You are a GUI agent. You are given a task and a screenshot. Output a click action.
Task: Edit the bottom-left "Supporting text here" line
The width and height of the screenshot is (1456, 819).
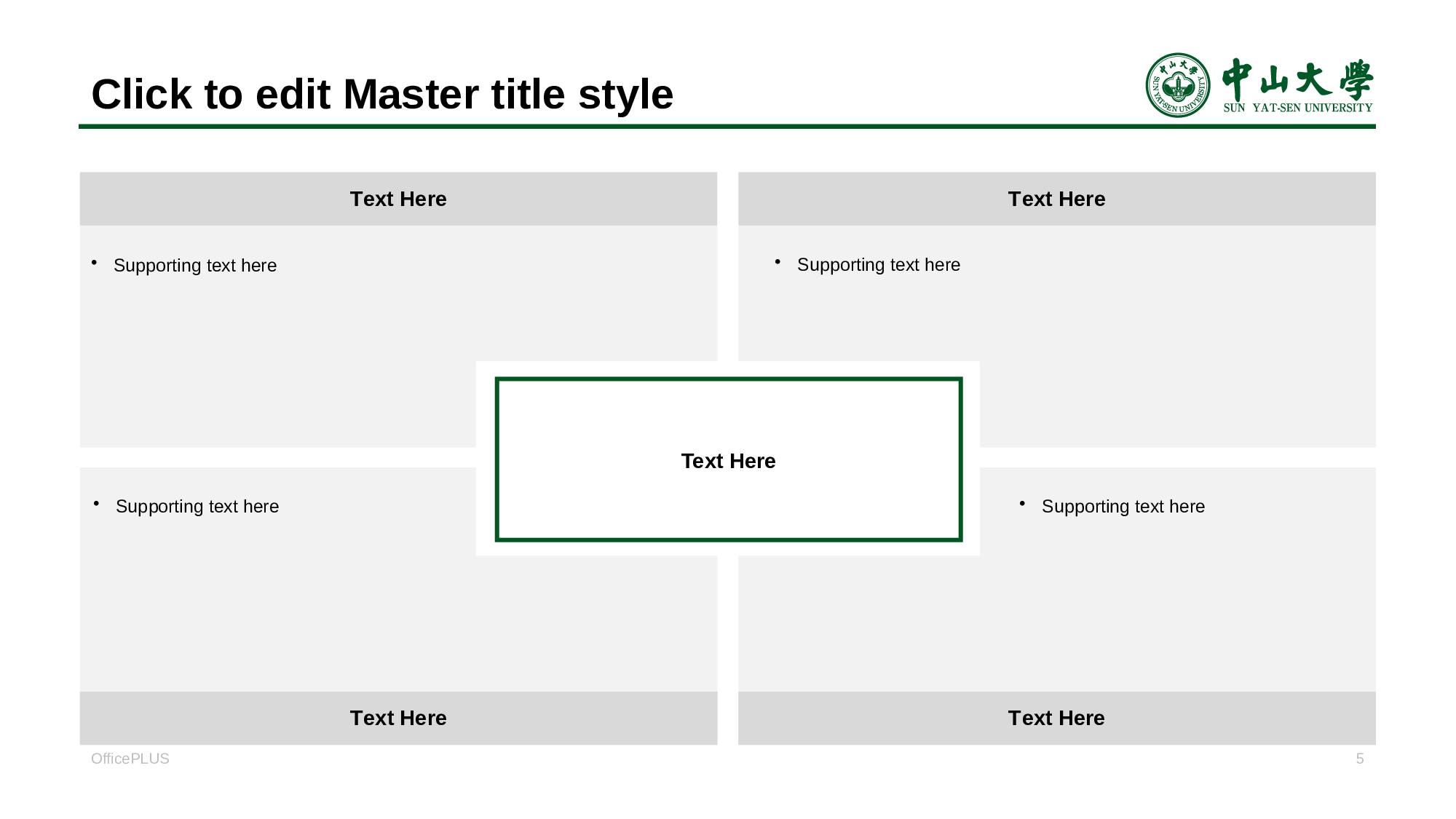(x=197, y=507)
